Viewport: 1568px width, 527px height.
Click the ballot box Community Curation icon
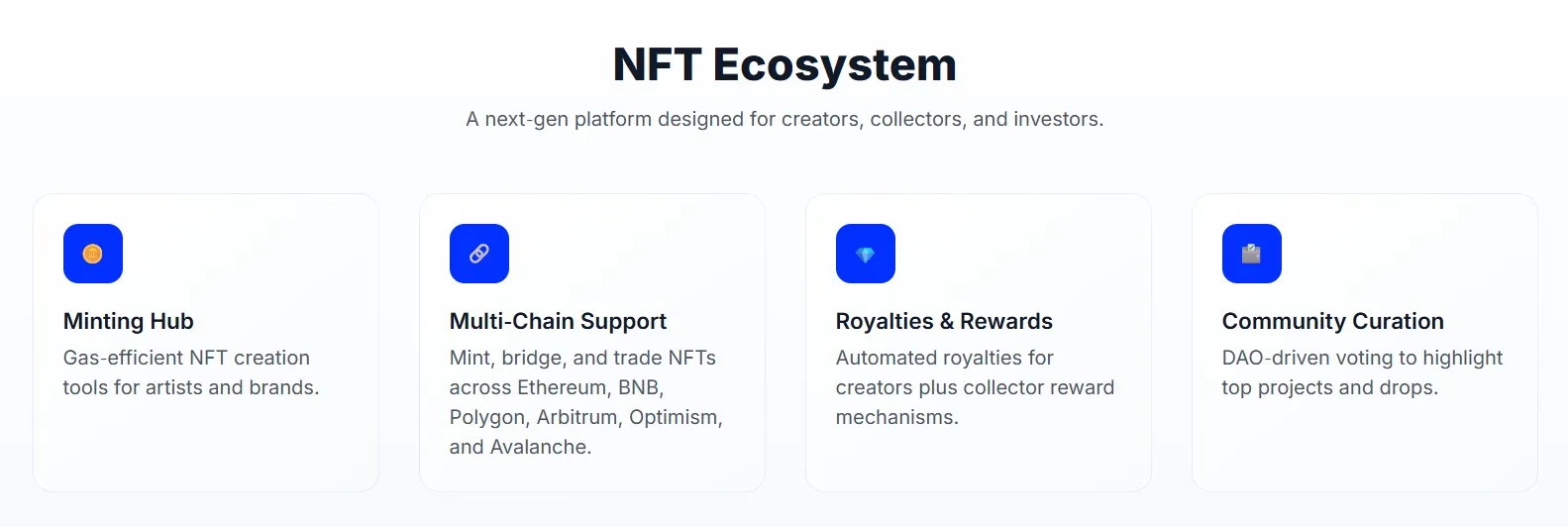tap(1252, 254)
